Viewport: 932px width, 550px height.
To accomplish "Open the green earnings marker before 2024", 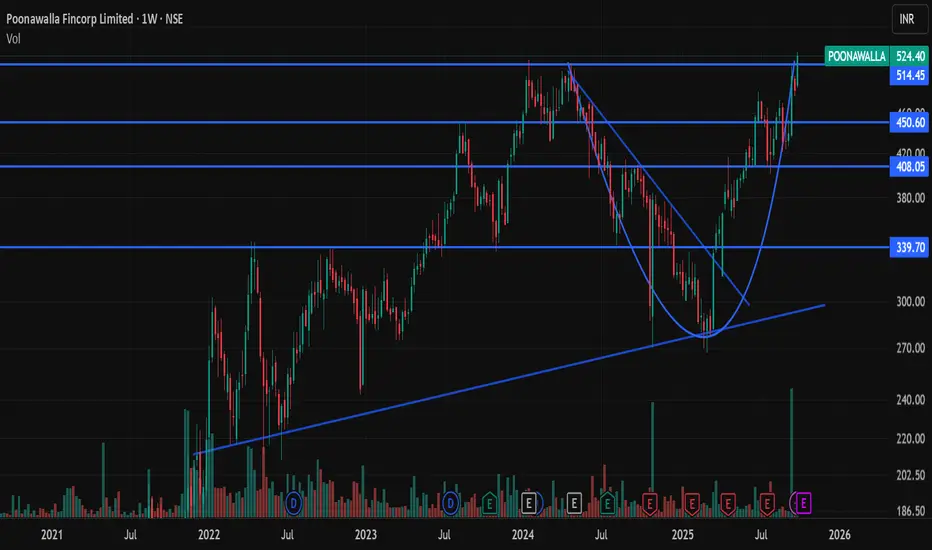I will click(490, 504).
